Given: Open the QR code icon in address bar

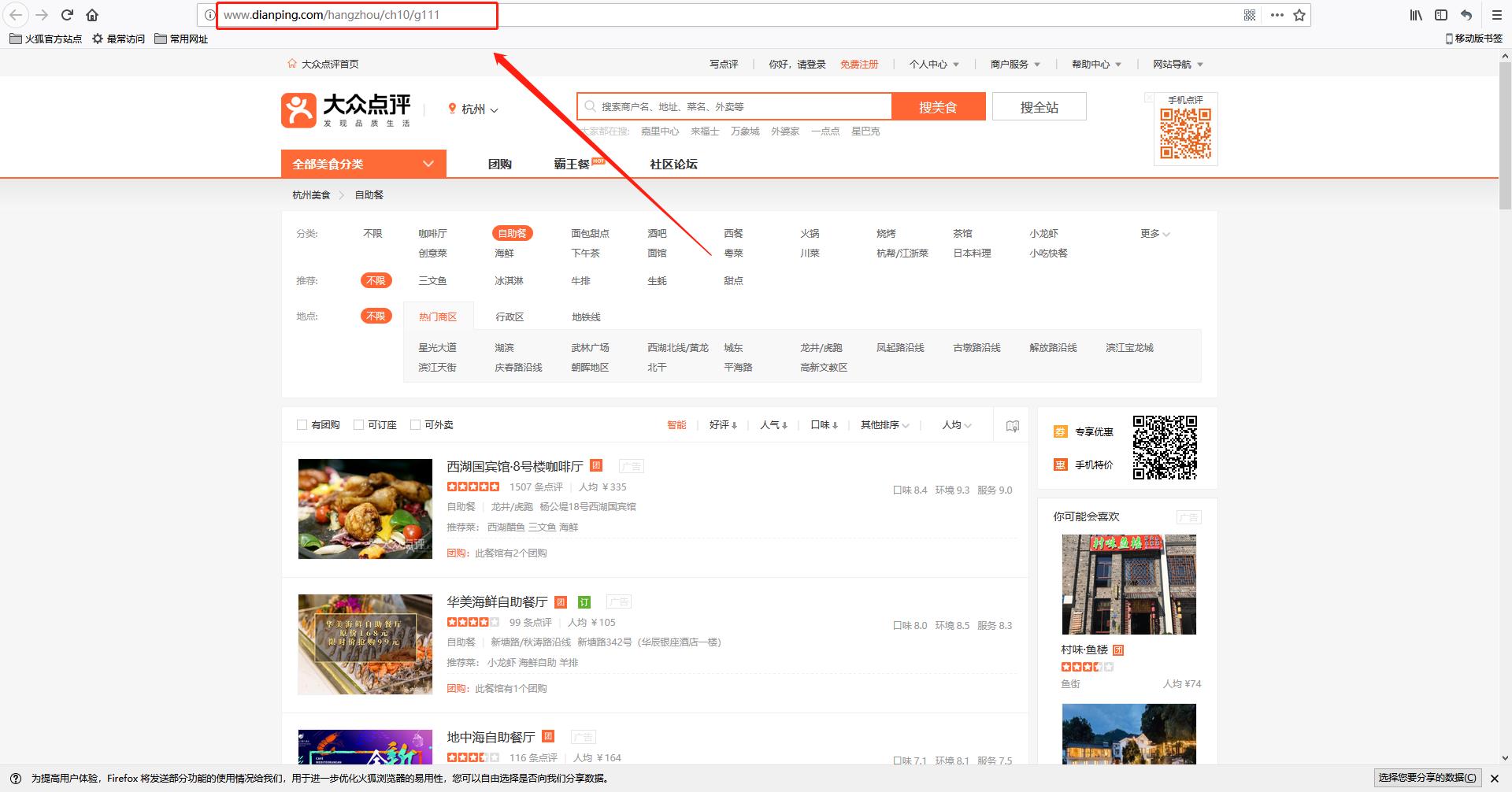Looking at the screenshot, I should point(1250,15).
